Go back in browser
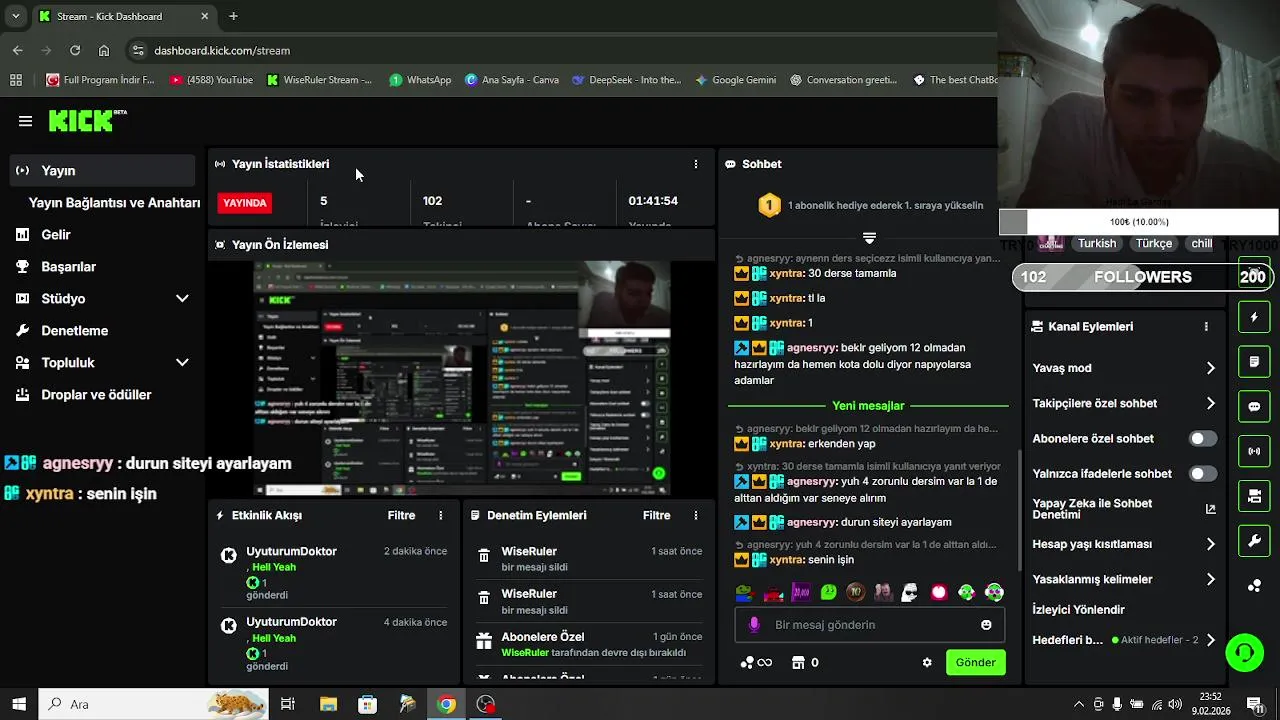 pyautogui.click(x=18, y=50)
